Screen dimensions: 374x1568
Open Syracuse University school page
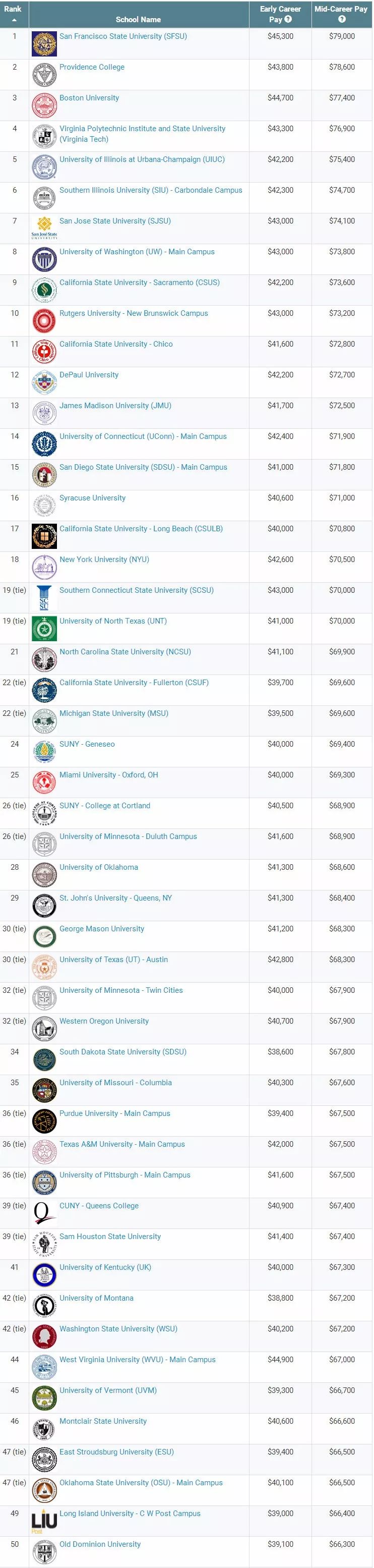point(92,498)
